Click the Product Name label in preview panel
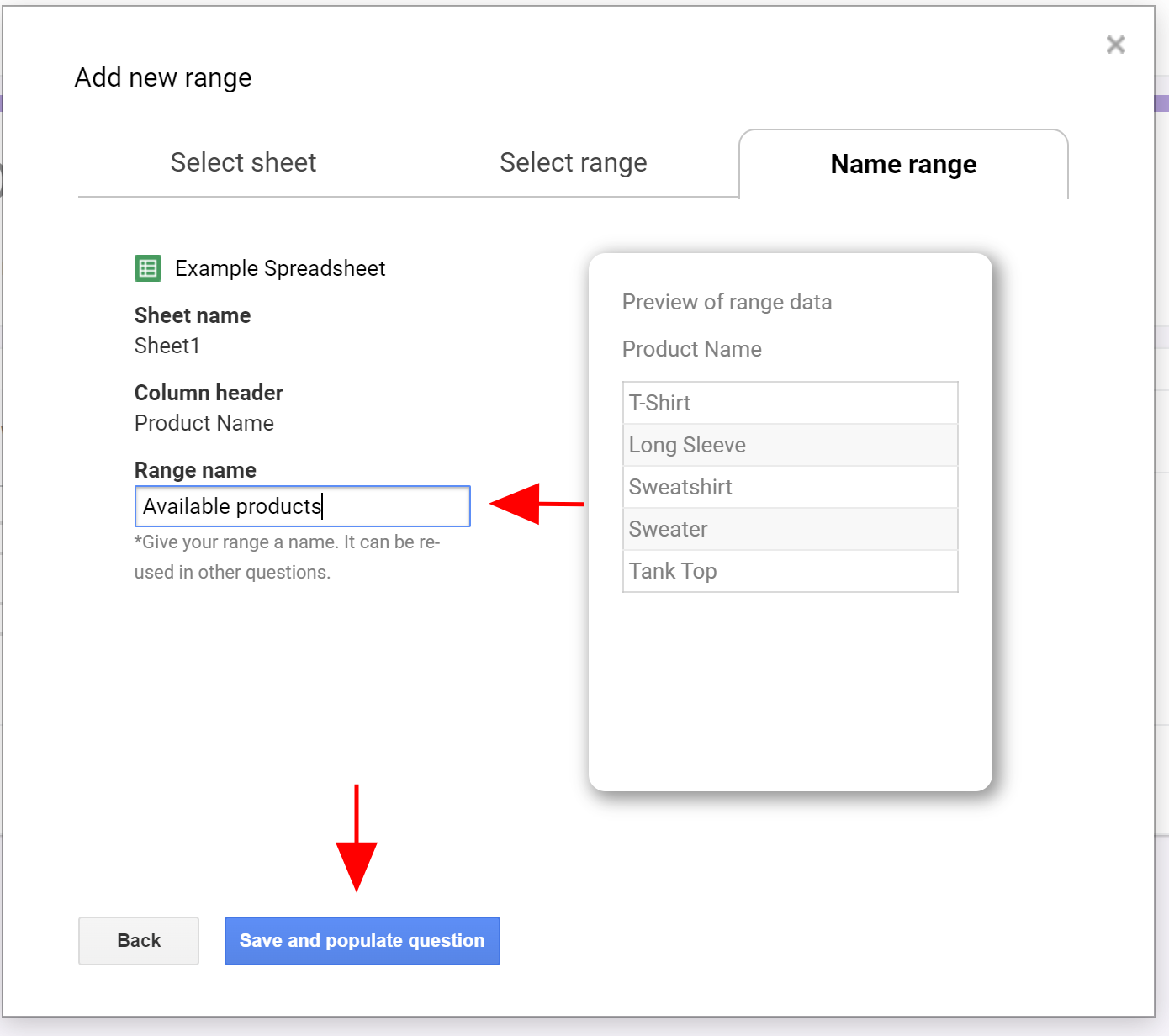Viewport: 1169px width, 1036px height. pyautogui.click(x=691, y=349)
